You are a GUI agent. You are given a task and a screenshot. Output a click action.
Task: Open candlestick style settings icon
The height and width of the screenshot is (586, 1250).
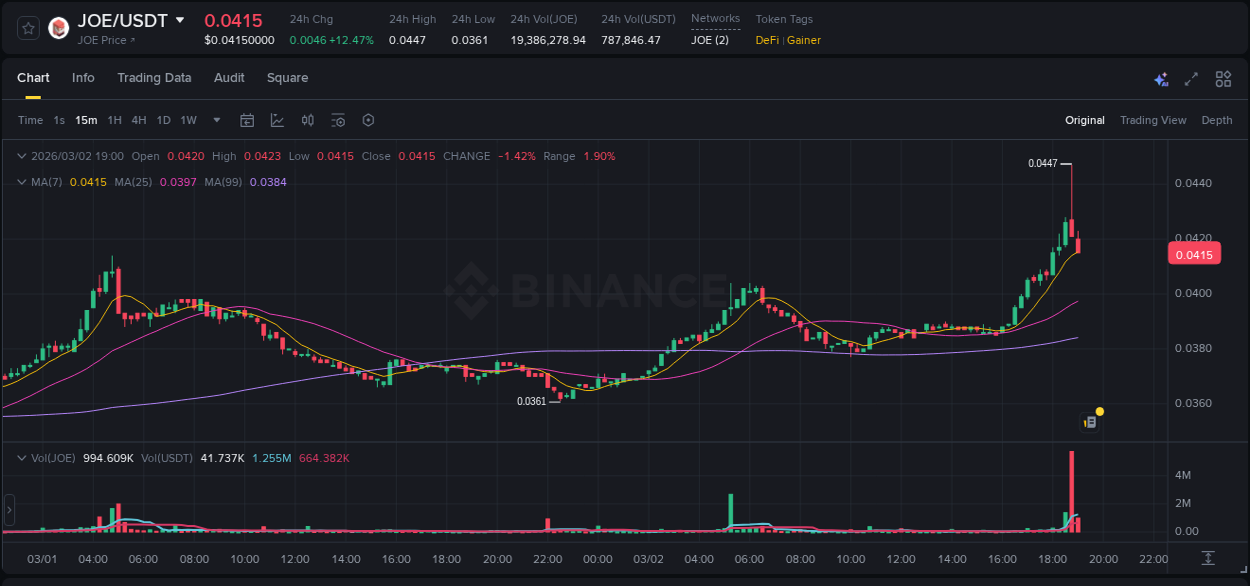coord(309,120)
